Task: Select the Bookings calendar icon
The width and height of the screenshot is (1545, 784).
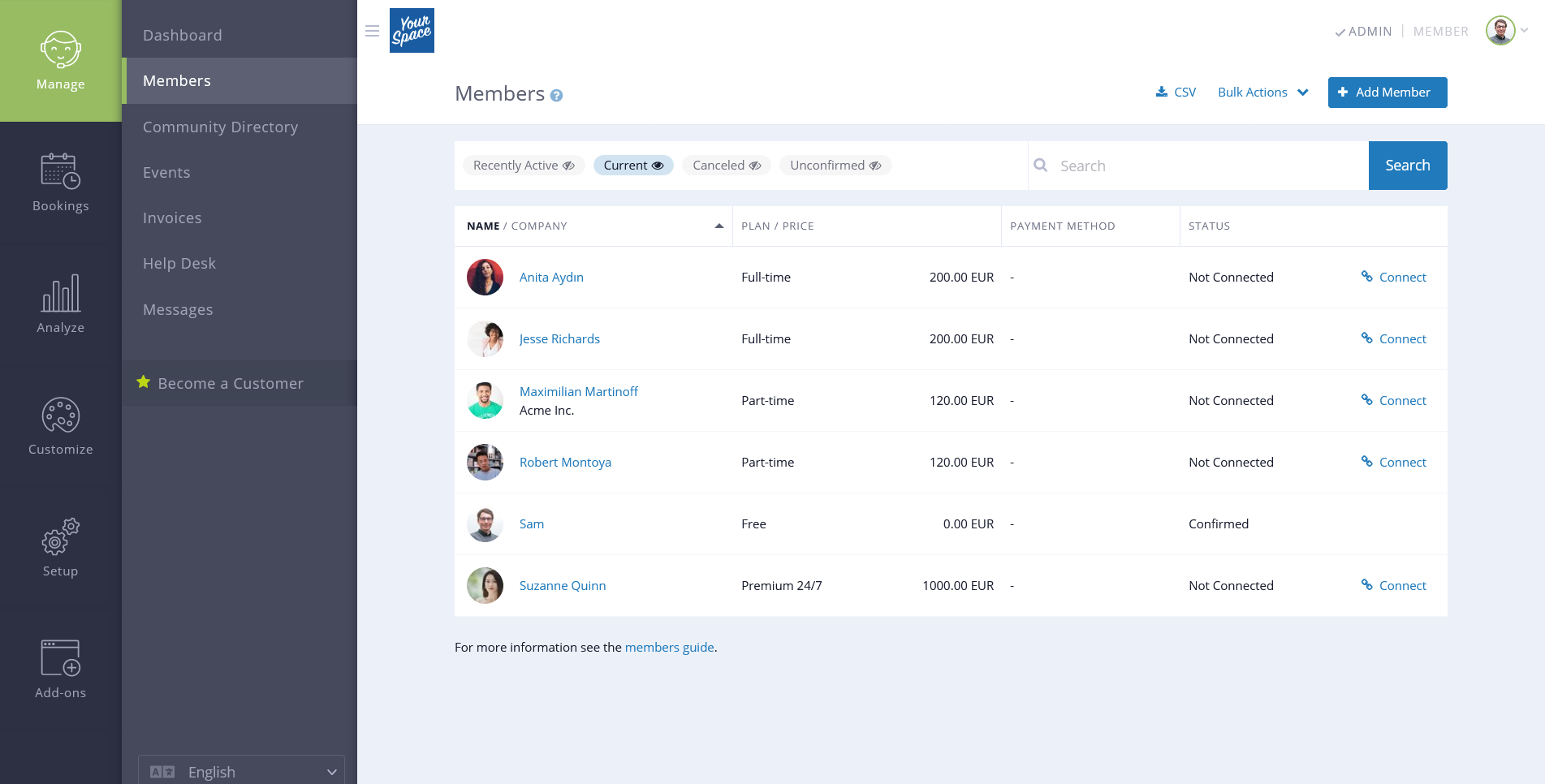Action: [x=60, y=172]
